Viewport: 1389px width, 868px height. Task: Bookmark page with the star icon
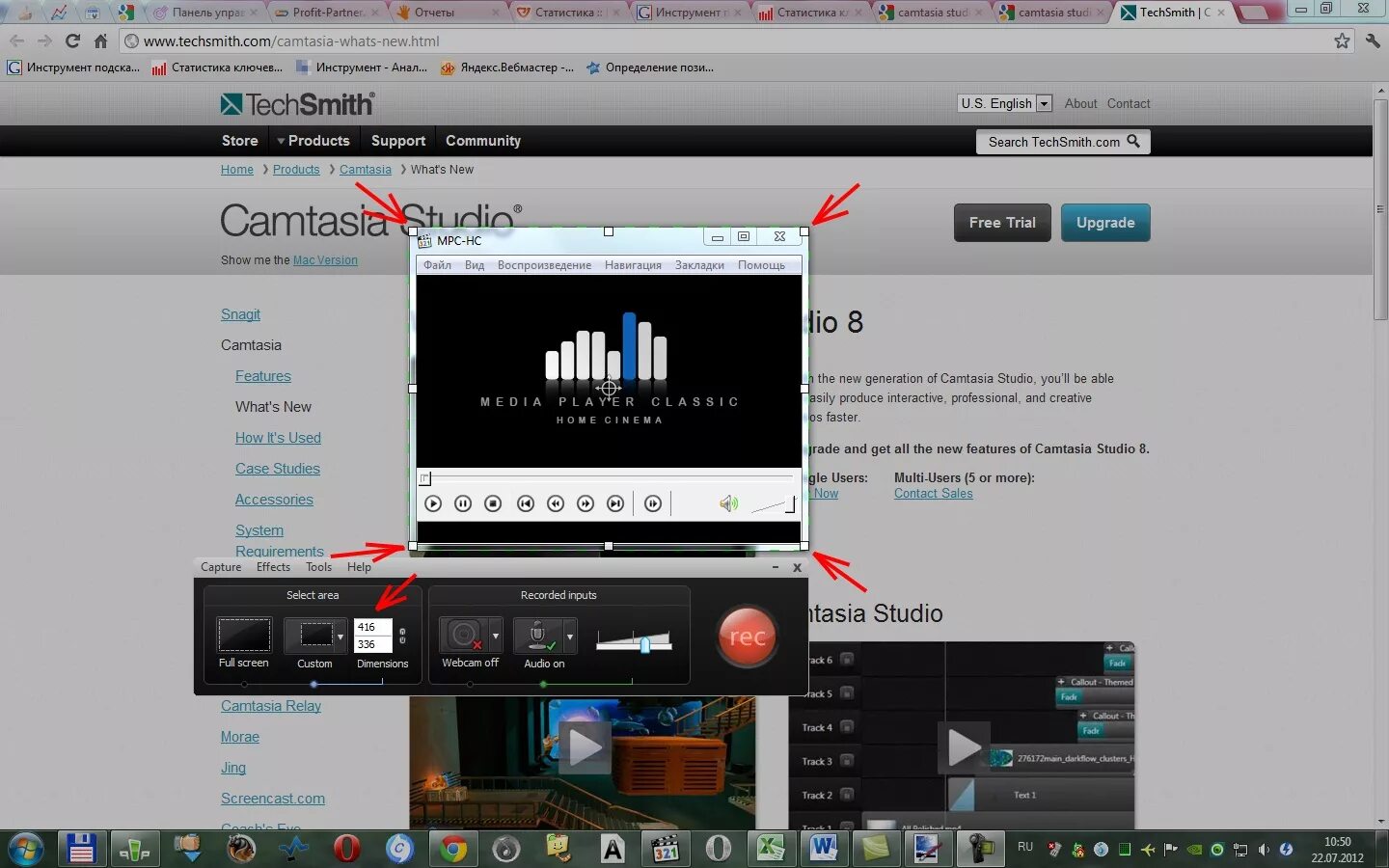pyautogui.click(x=1342, y=41)
